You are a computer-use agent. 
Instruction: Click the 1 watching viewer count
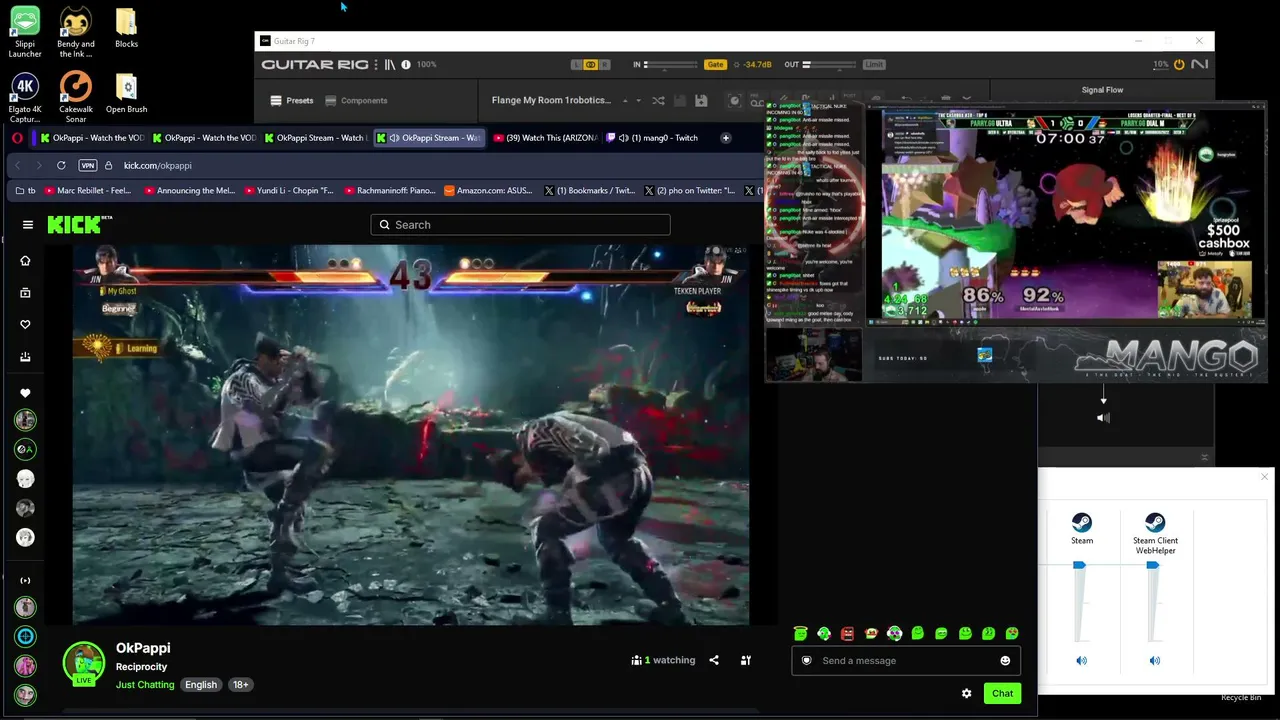(x=663, y=660)
